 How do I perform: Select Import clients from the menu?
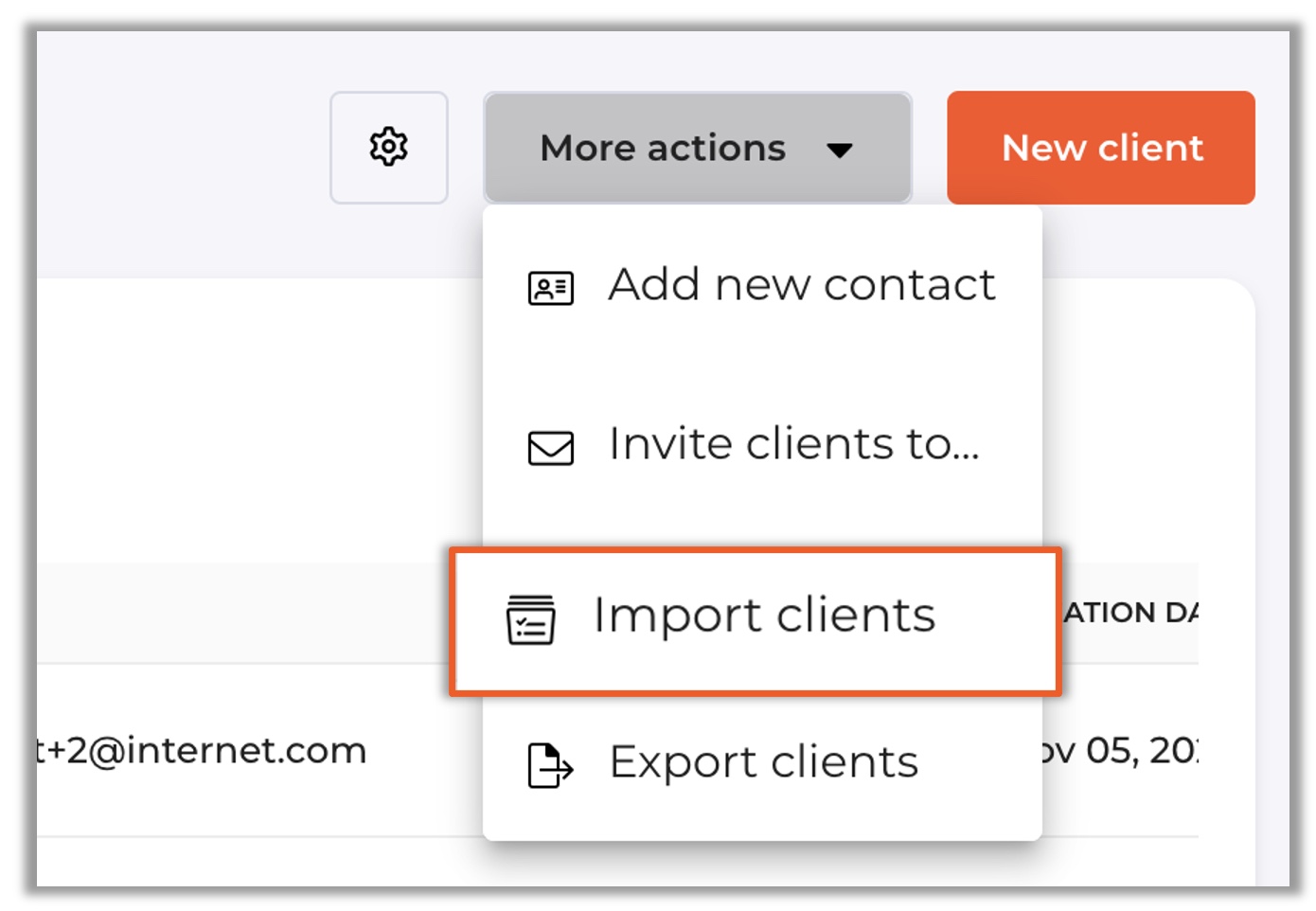click(756, 621)
